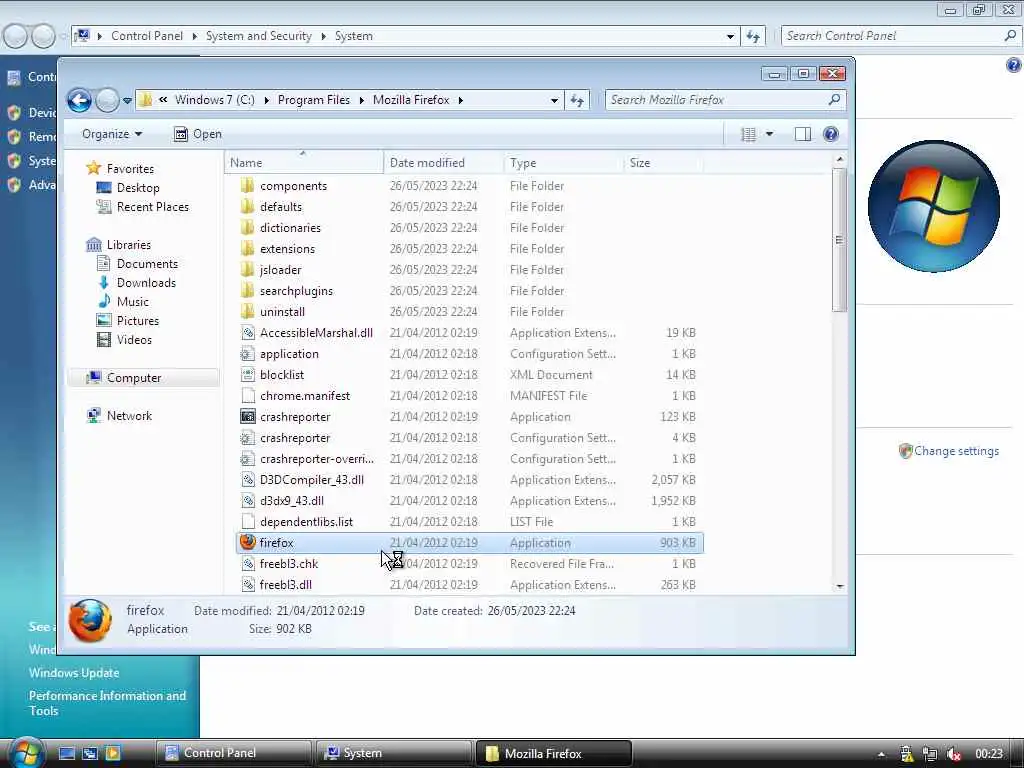1024x768 pixels.
Task: Sort files by the Name column header
Action: tap(304, 163)
